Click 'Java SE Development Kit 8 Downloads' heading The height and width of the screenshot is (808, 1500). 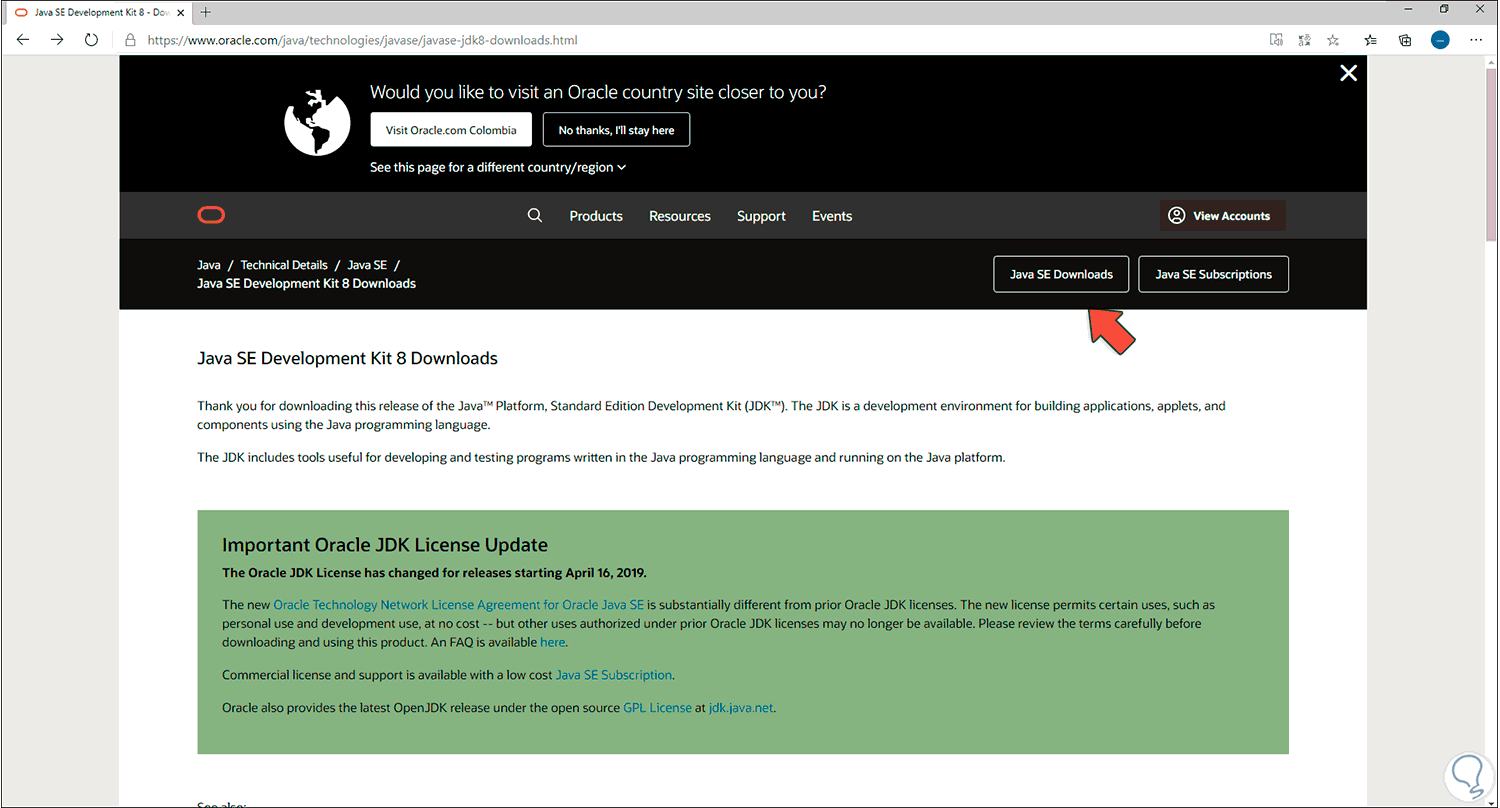347,358
